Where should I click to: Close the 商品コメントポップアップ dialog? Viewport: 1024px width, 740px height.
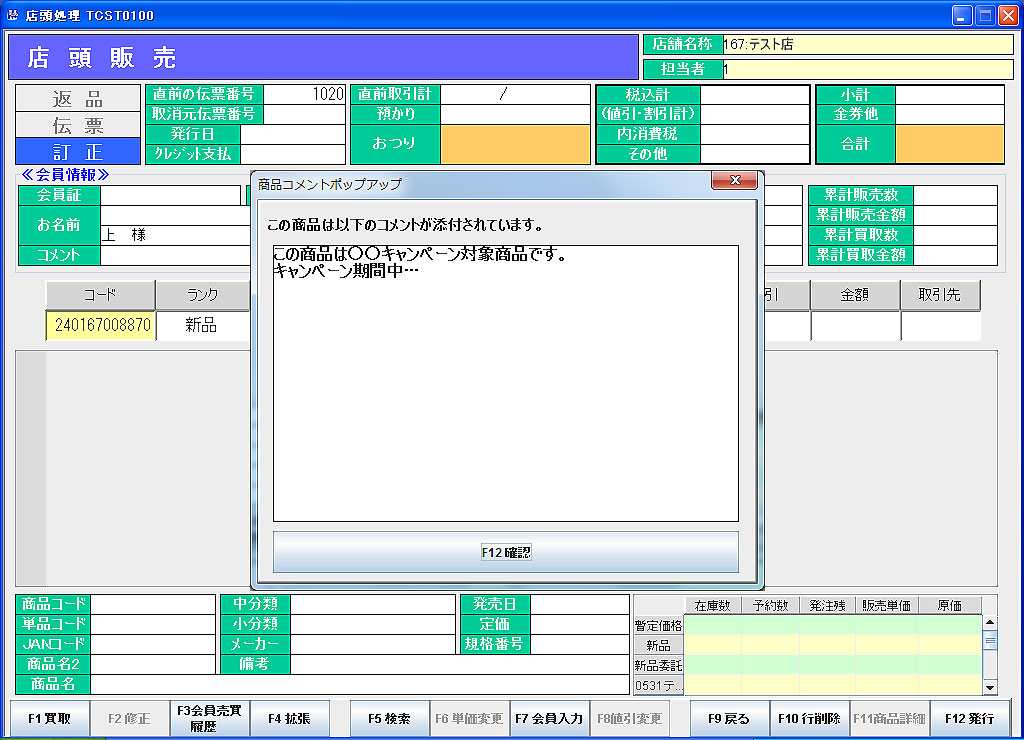point(735,180)
